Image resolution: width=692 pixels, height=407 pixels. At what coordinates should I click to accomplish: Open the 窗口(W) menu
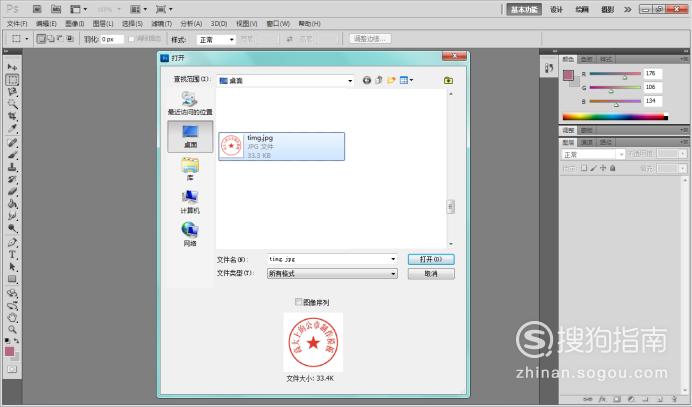(x=278, y=23)
